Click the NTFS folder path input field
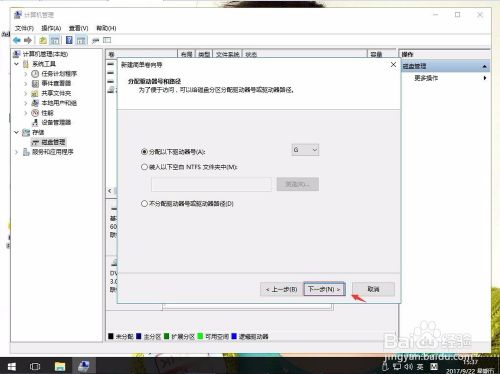Viewport: 500px width, 374px height. coord(211,184)
